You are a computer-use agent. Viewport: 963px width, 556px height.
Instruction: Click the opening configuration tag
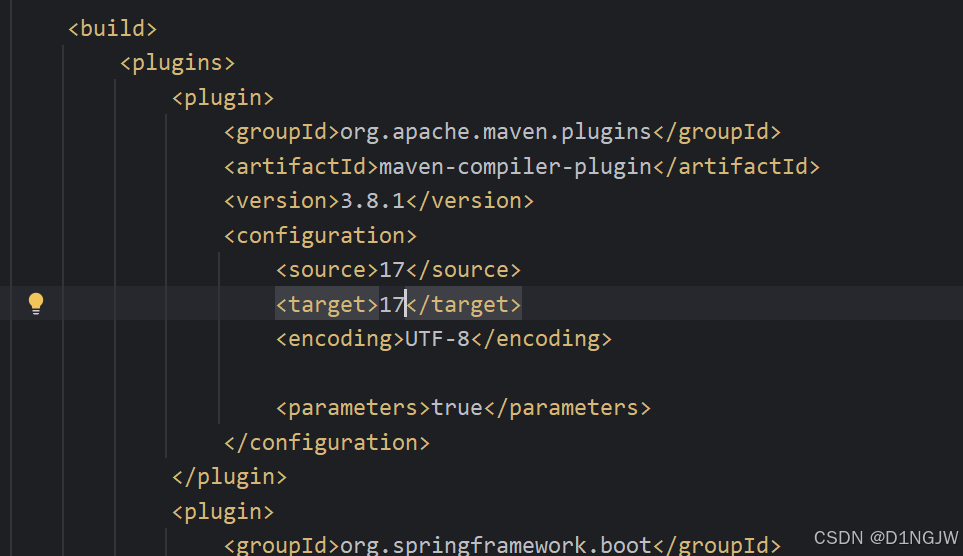click(321, 236)
